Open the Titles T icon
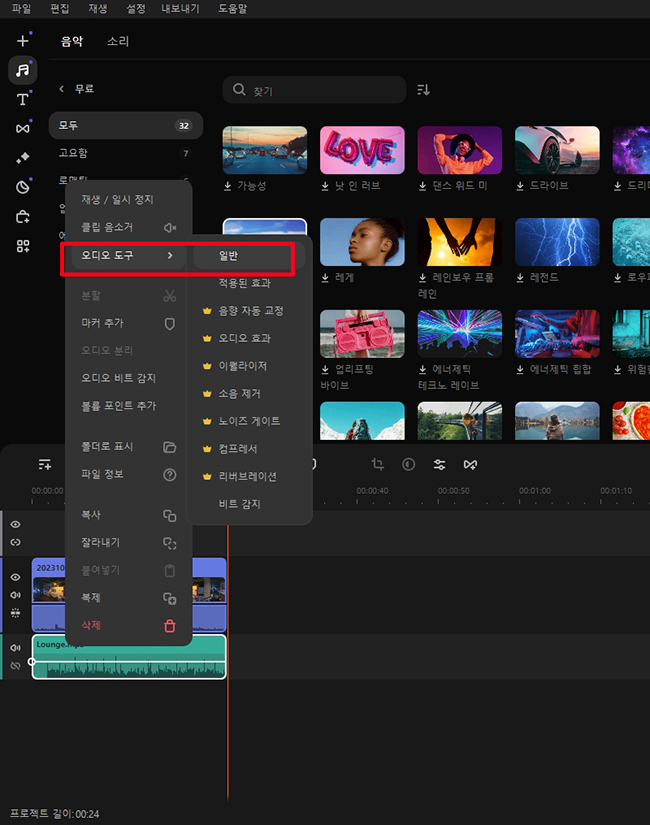 tap(23, 99)
